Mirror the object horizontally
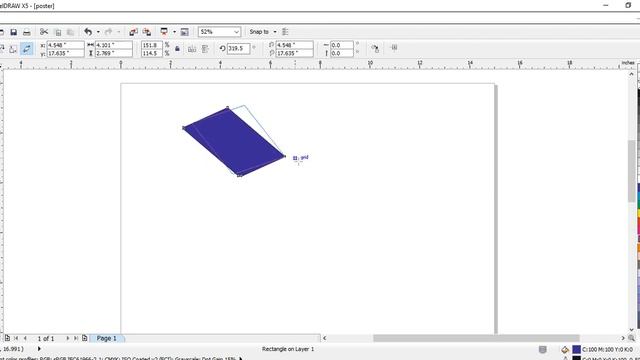The width and height of the screenshot is (640, 360). [191, 49]
